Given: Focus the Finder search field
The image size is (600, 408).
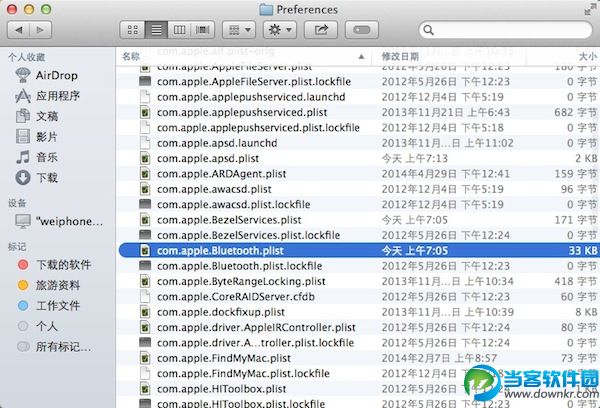Looking at the screenshot, I should coord(505,30).
